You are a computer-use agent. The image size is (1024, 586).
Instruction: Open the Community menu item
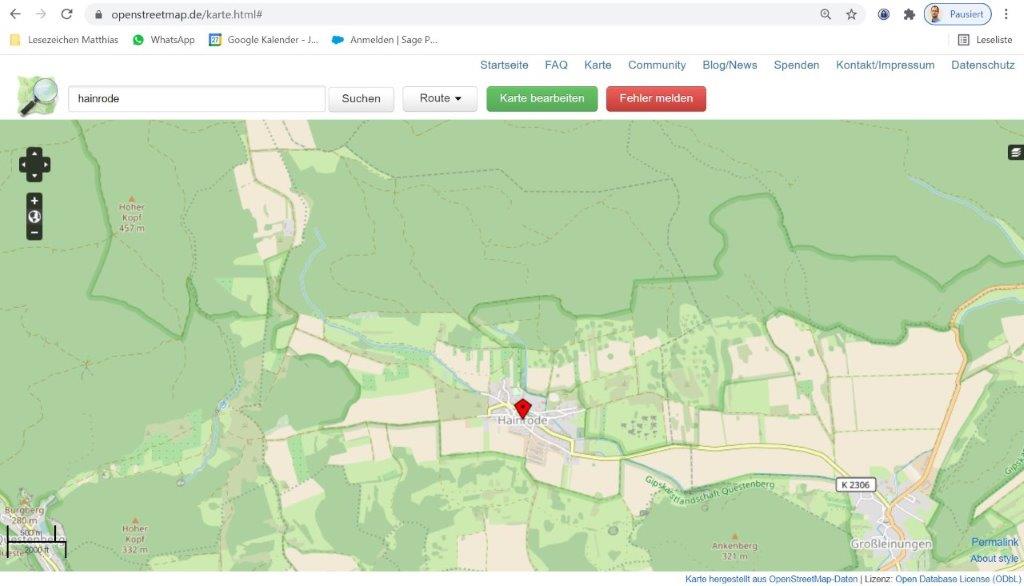click(x=656, y=65)
